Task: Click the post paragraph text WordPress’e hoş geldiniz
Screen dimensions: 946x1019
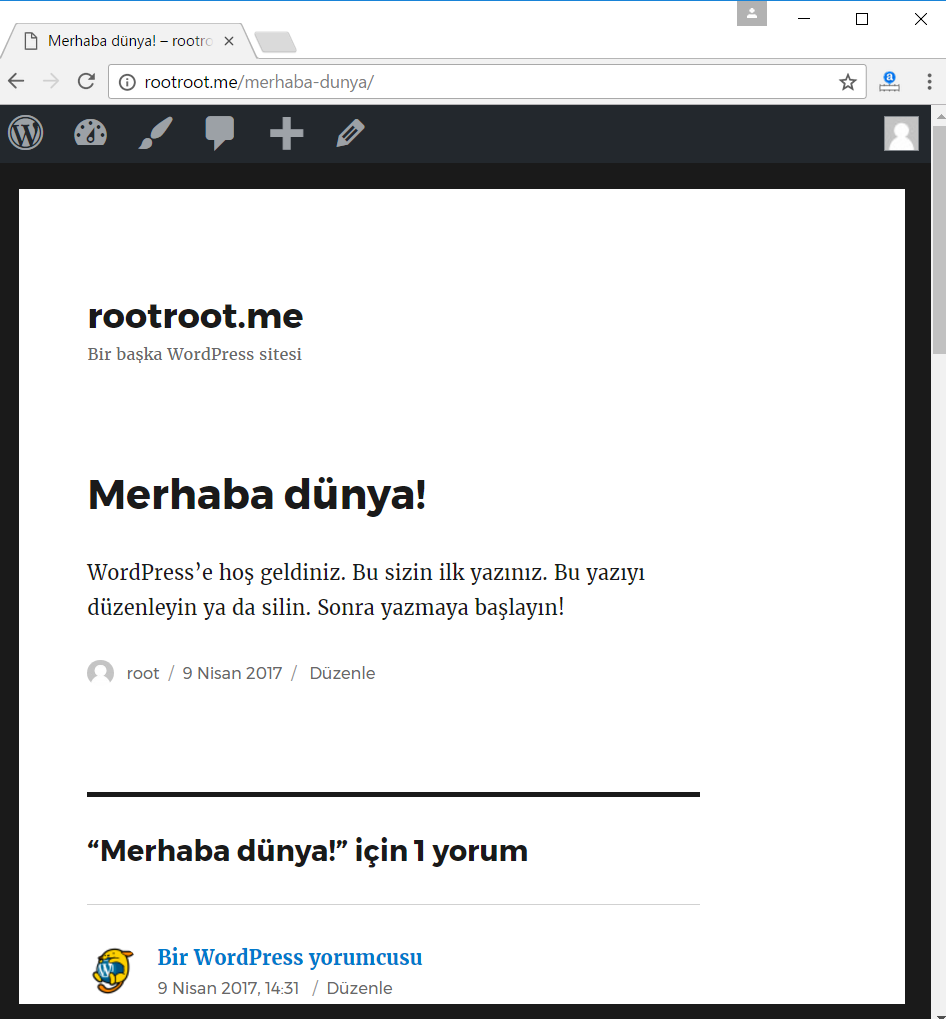Action: 366,590
